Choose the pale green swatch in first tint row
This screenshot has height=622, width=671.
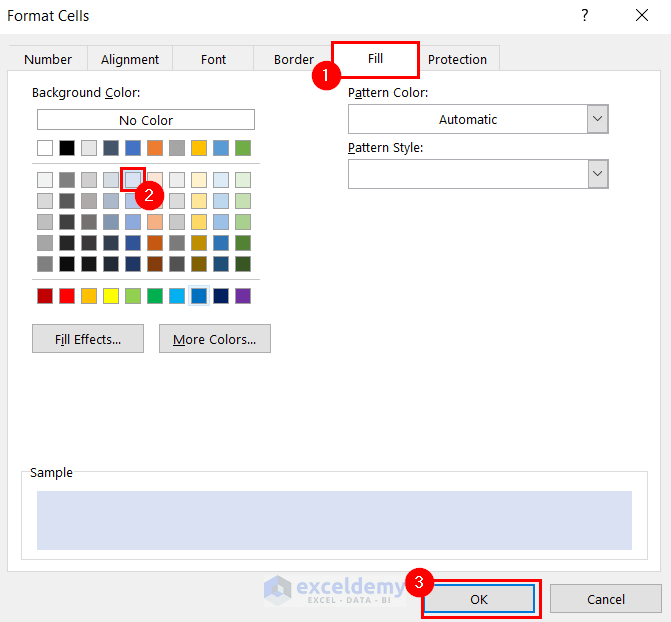click(243, 180)
